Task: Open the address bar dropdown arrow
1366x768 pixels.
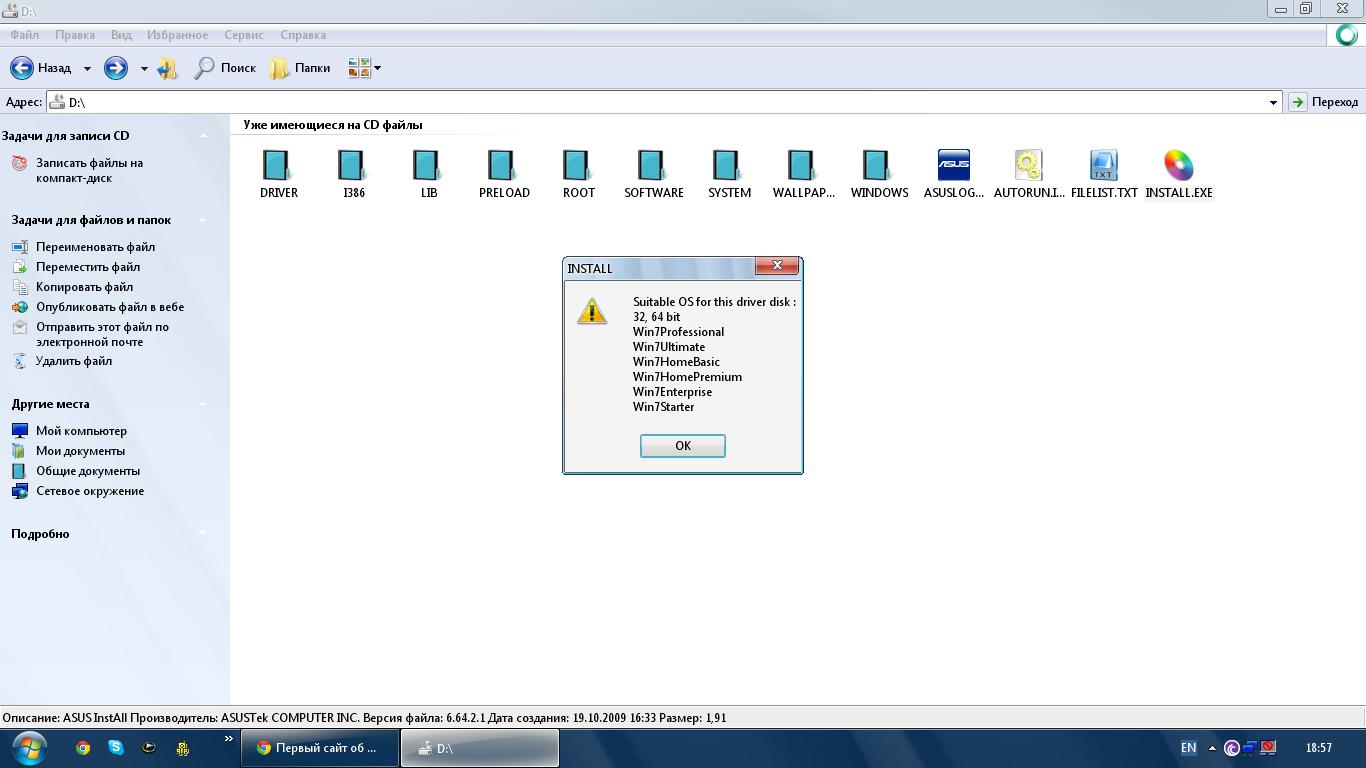Action: 1273,102
